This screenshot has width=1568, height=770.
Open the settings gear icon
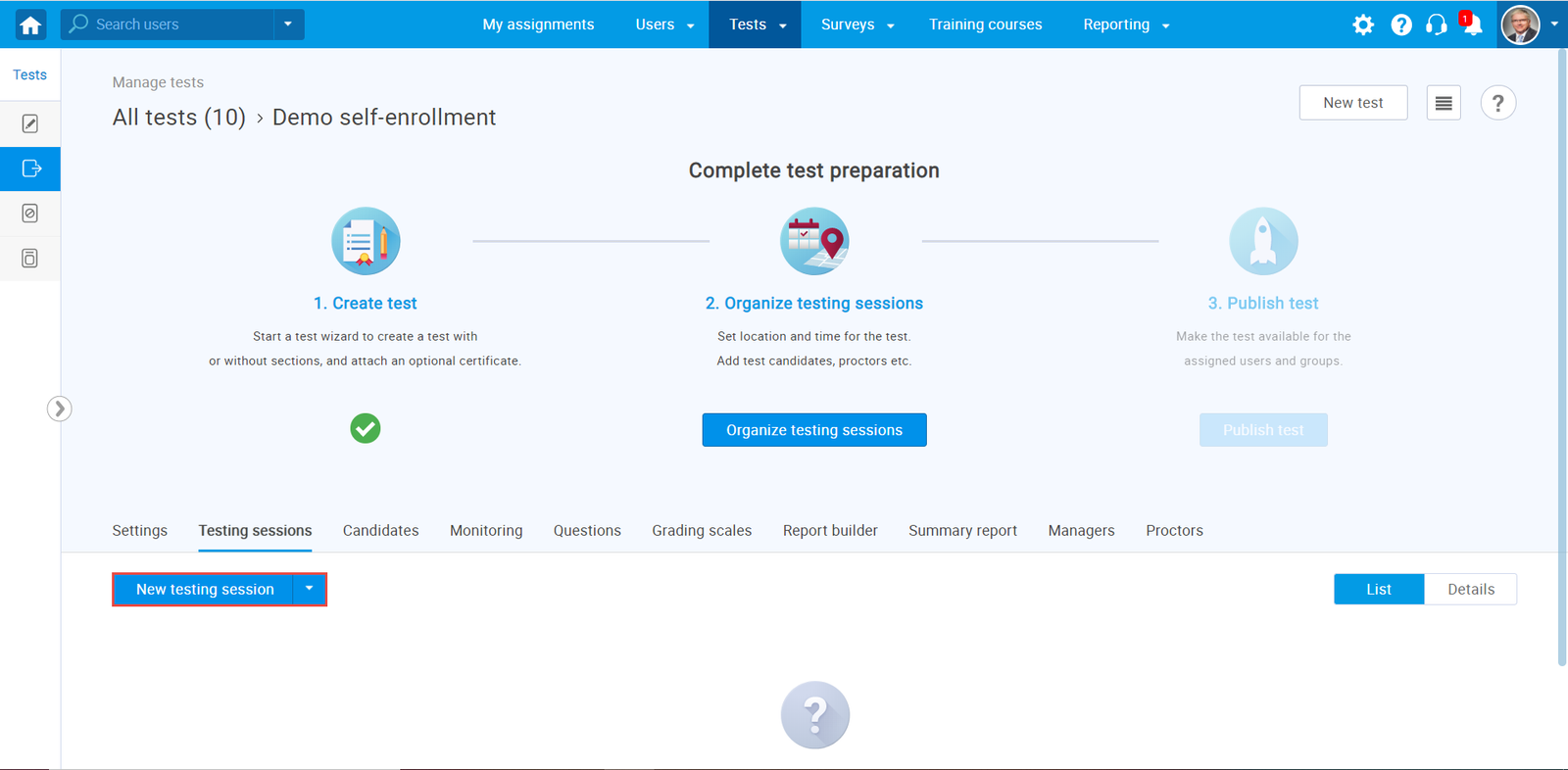1363,24
